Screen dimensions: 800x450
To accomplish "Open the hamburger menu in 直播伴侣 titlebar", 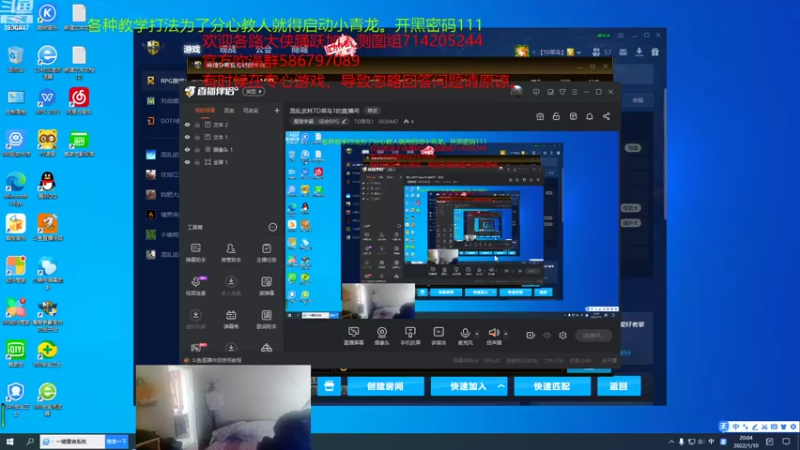I will tap(574, 92).
